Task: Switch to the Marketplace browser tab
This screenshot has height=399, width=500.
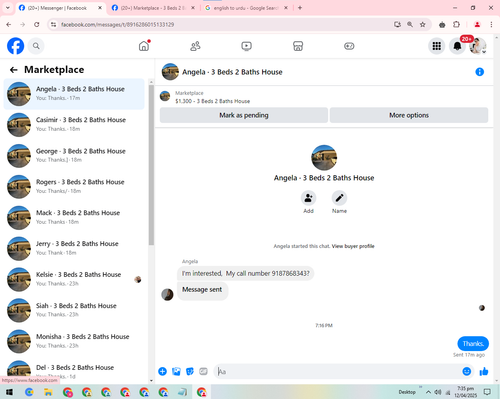Action: pyautogui.click(x=153, y=8)
